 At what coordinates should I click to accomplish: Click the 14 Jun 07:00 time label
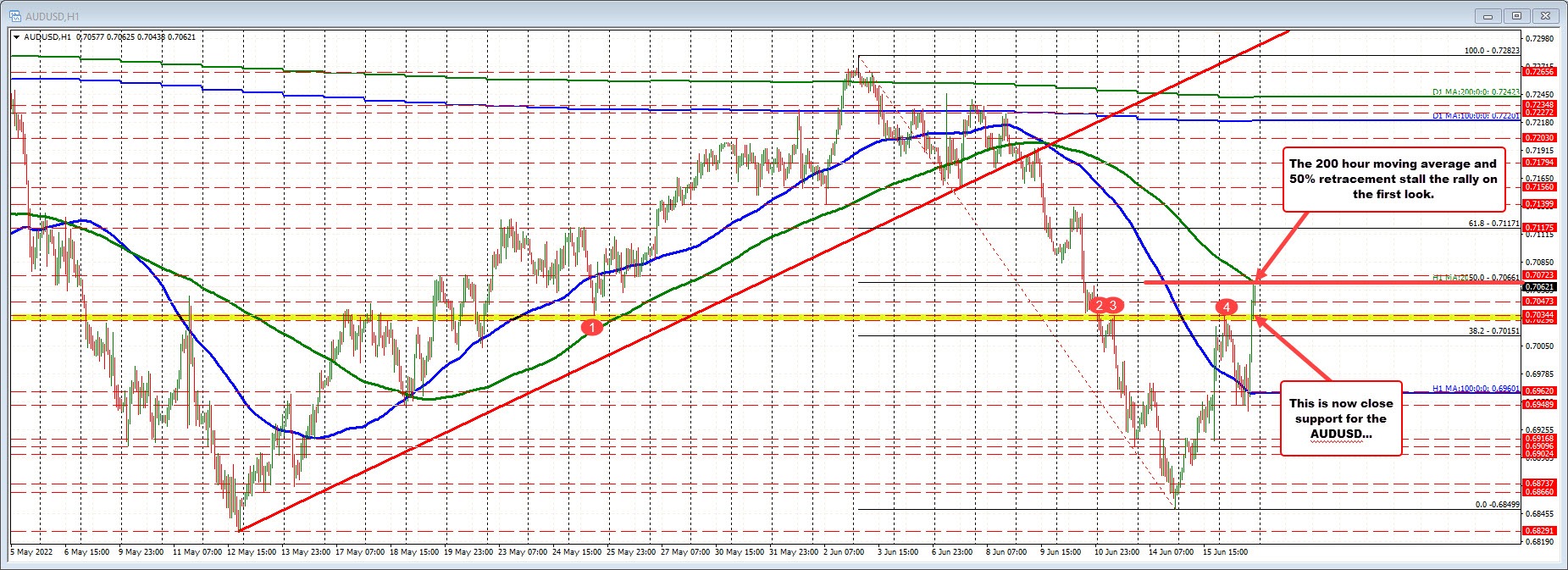tap(1172, 552)
